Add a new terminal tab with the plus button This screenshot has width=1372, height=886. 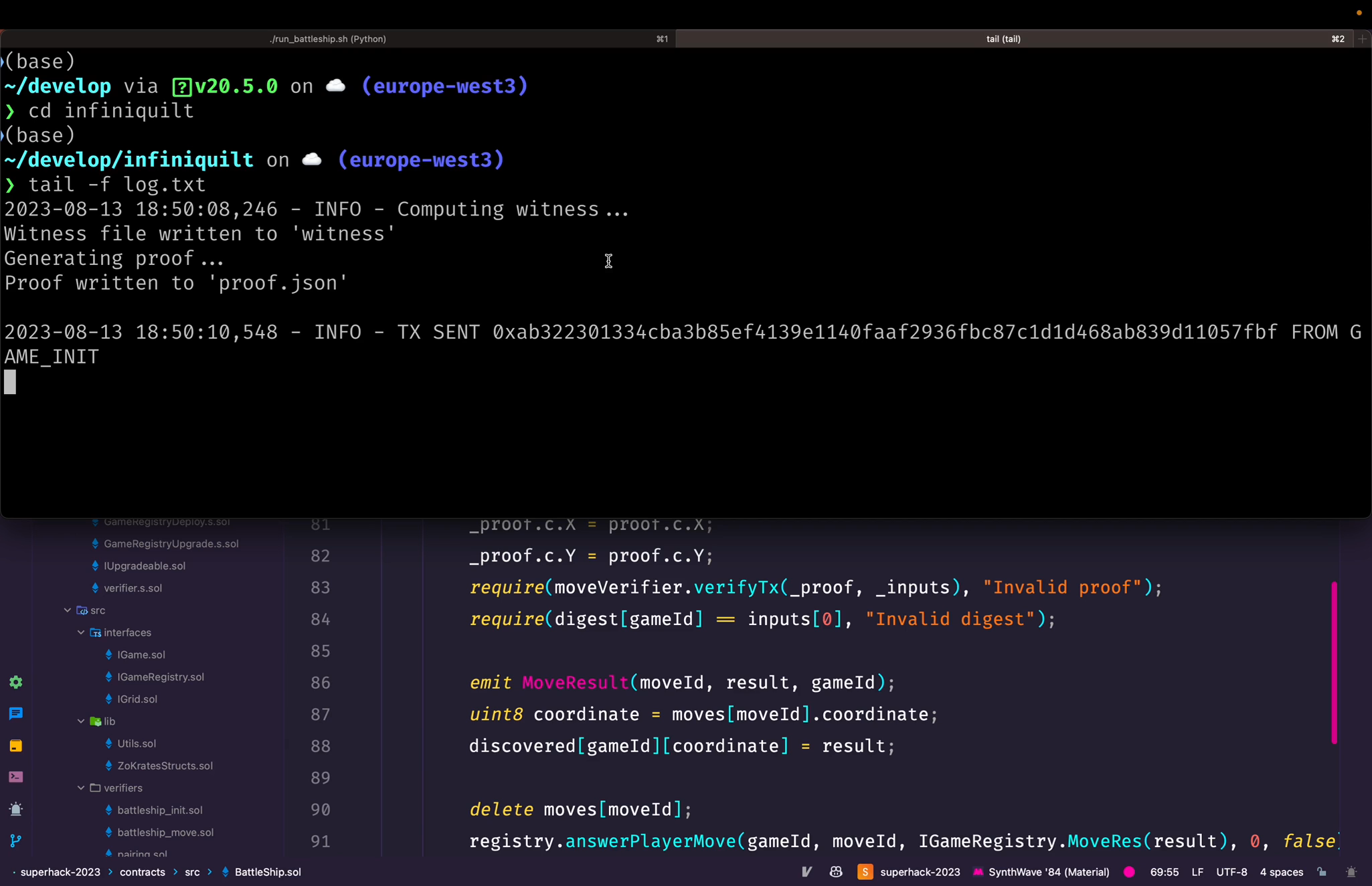pos(1362,39)
